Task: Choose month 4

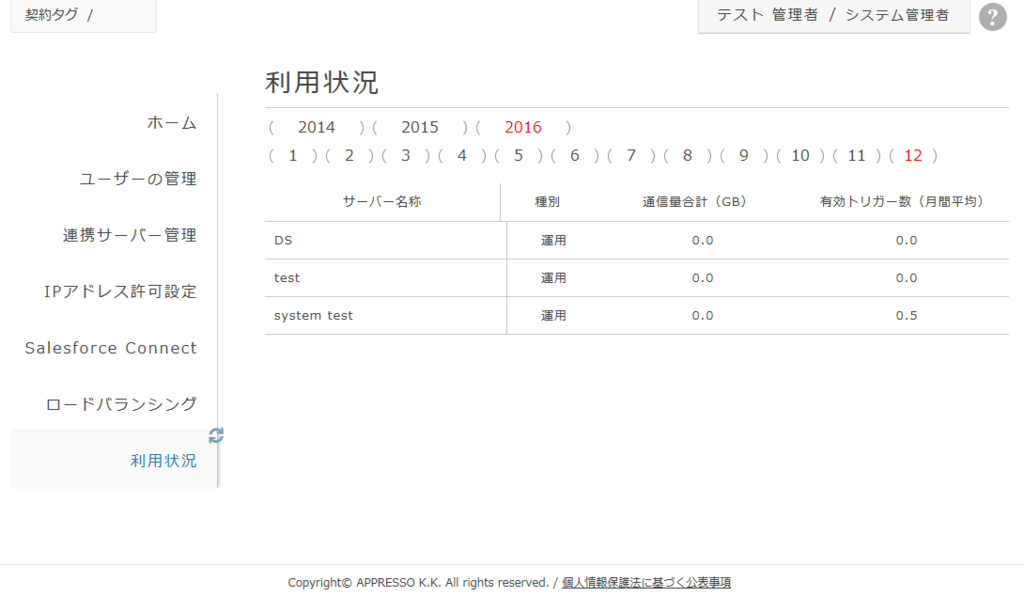Action: point(462,155)
